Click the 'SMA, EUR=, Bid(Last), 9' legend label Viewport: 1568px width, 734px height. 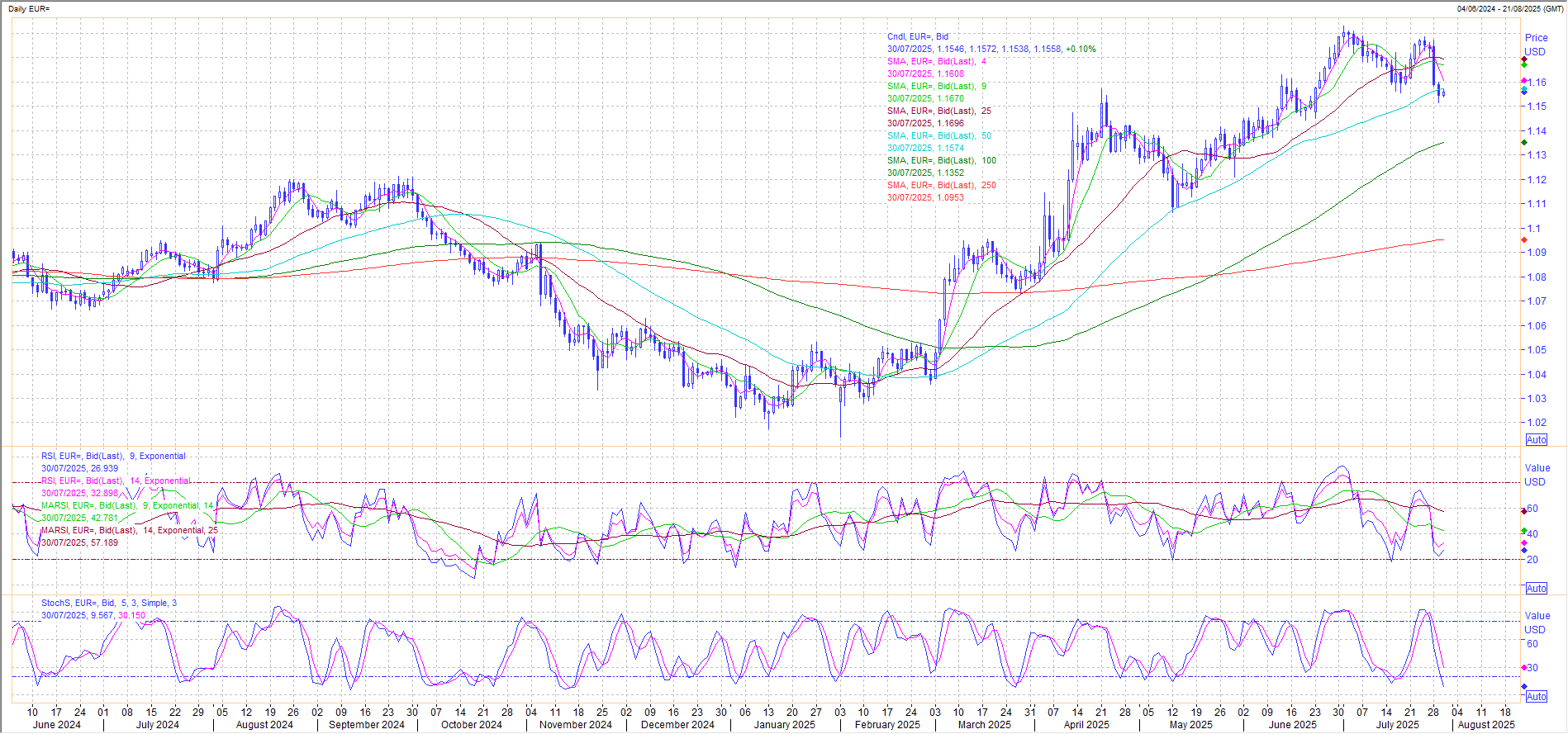point(937,86)
